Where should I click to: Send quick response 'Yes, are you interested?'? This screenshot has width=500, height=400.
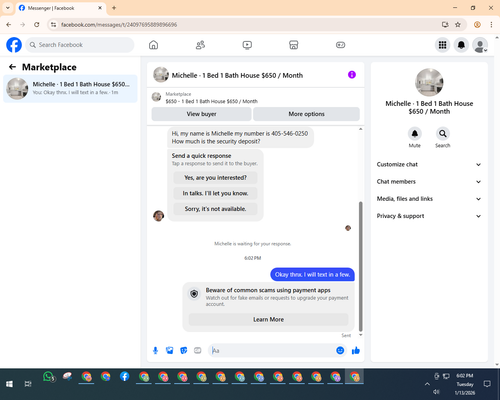[215, 178]
